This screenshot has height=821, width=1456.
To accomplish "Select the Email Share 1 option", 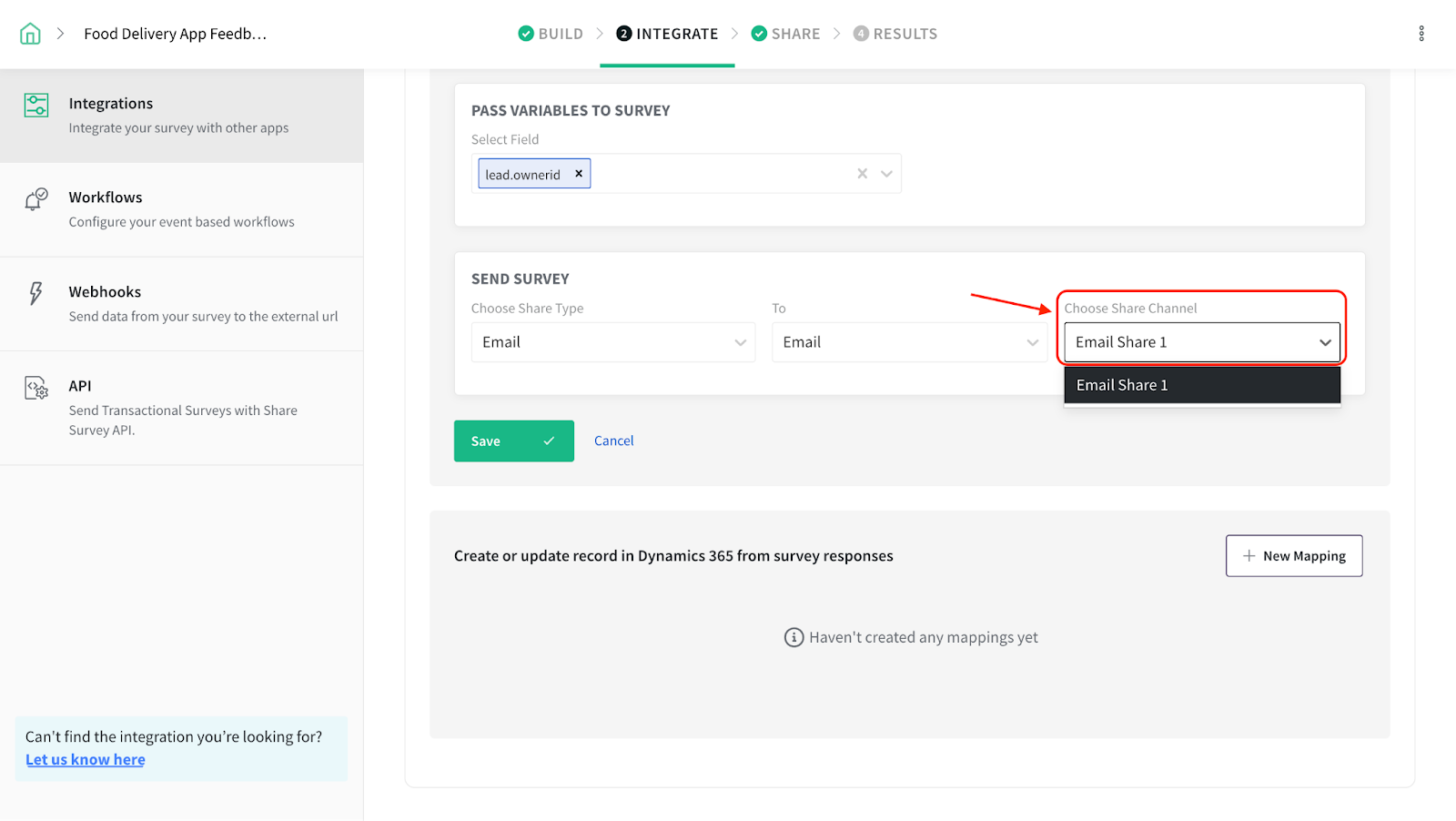I will pos(1202,385).
